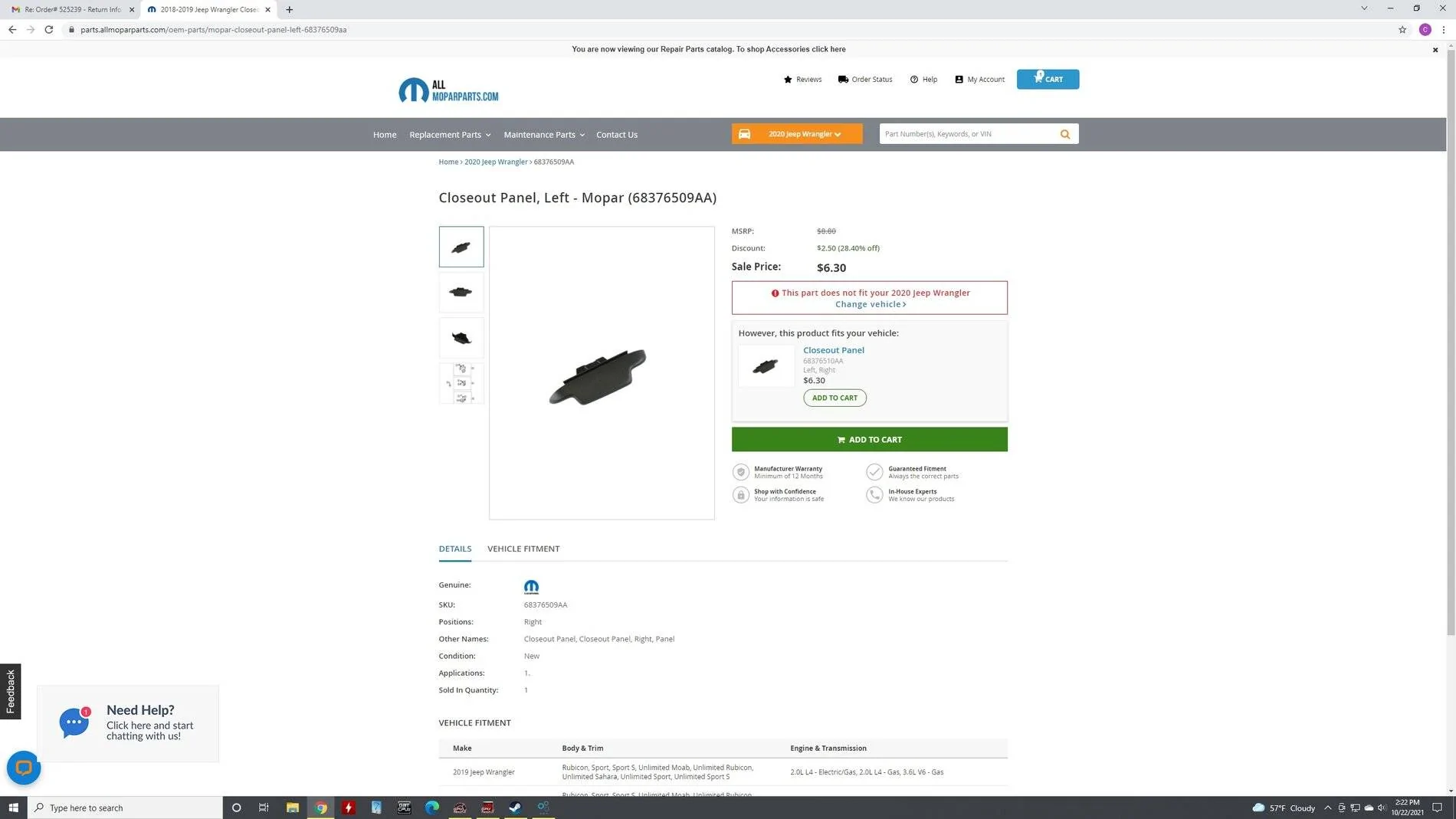Screen dimensions: 1456x819
Task: Click the Windows taskbar search box
Action: (126, 808)
